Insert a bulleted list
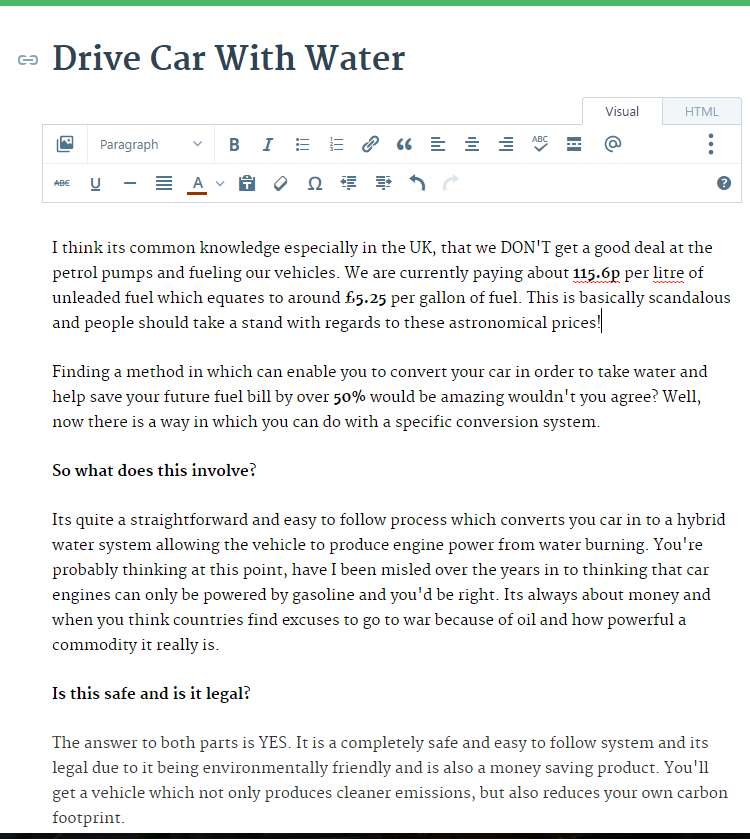Viewport: 750px width, 839px height. coord(302,144)
